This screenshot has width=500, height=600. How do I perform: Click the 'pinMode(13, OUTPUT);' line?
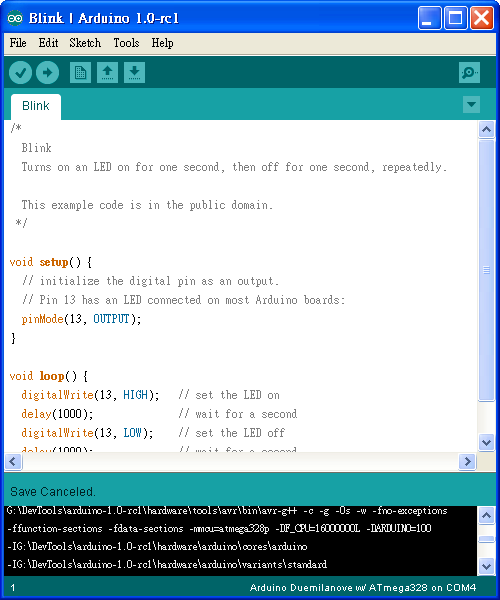click(x=81, y=319)
